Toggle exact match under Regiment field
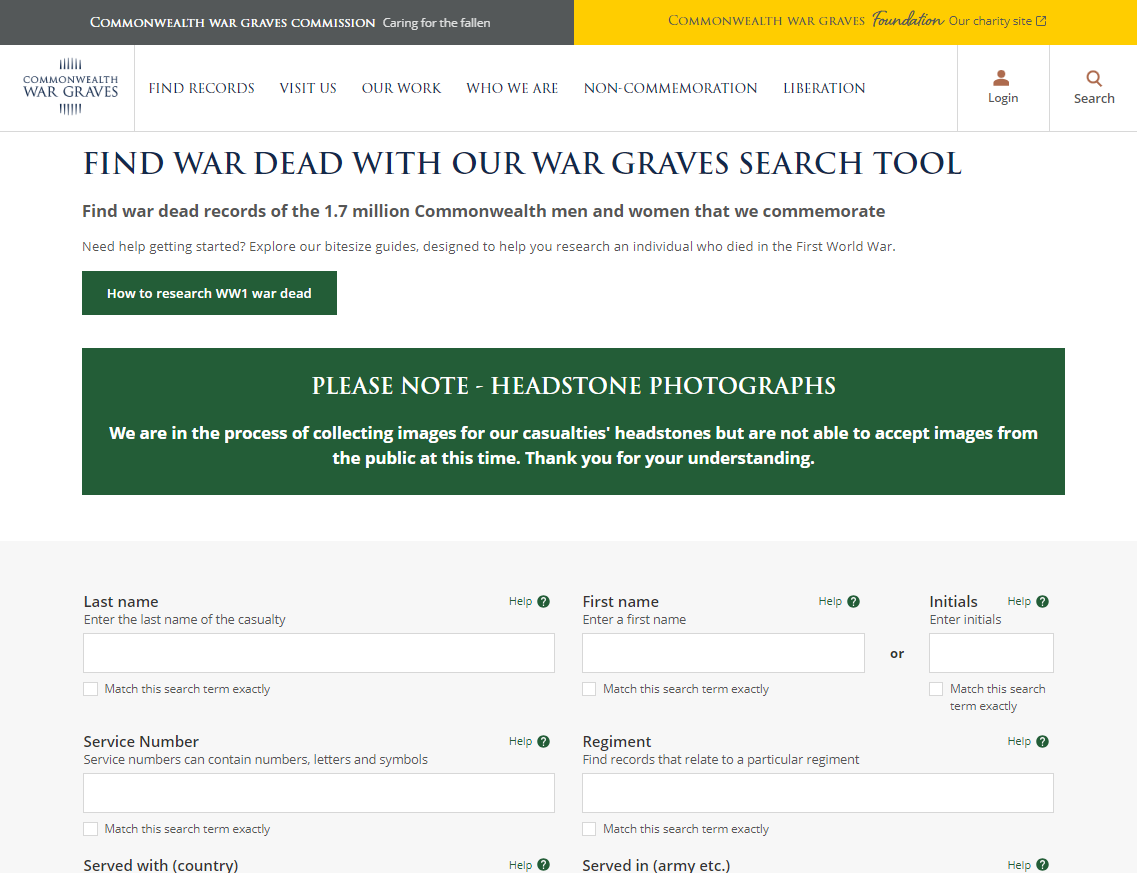This screenshot has height=873, width=1137. (x=590, y=829)
